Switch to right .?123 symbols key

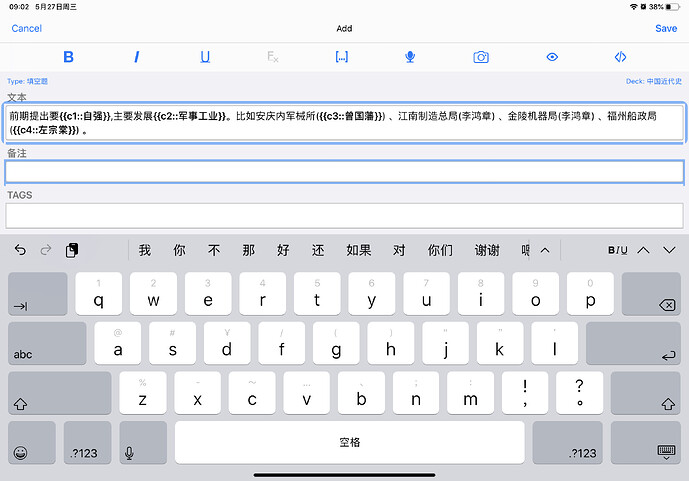(x=567, y=442)
